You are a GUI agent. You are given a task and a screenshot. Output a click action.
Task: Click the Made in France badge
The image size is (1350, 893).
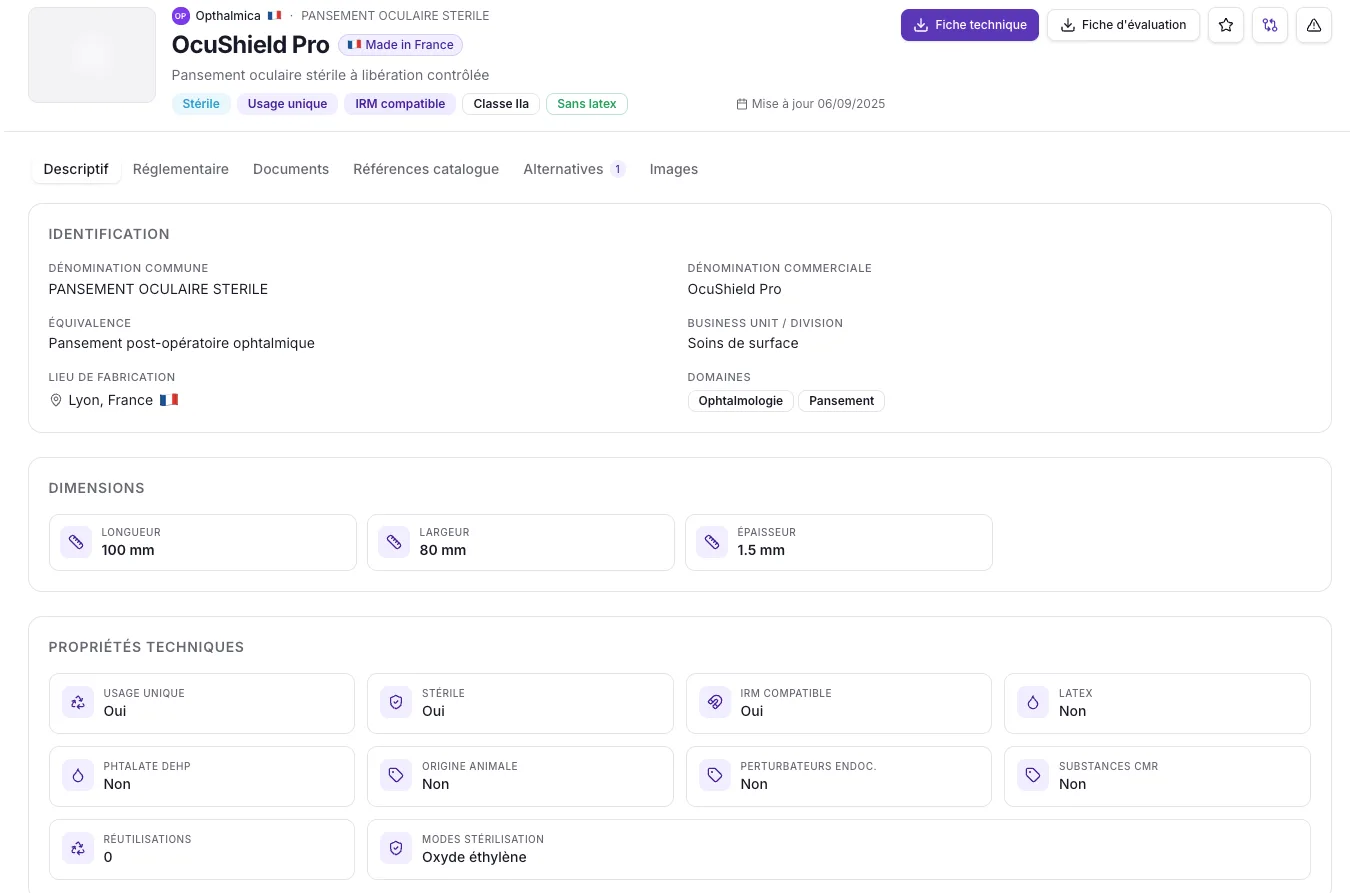[x=400, y=45]
